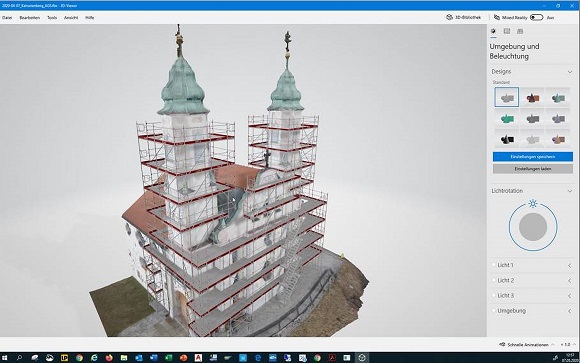580x363 pixels.
Task: Collapse the Designs section
Action: (x=570, y=71)
